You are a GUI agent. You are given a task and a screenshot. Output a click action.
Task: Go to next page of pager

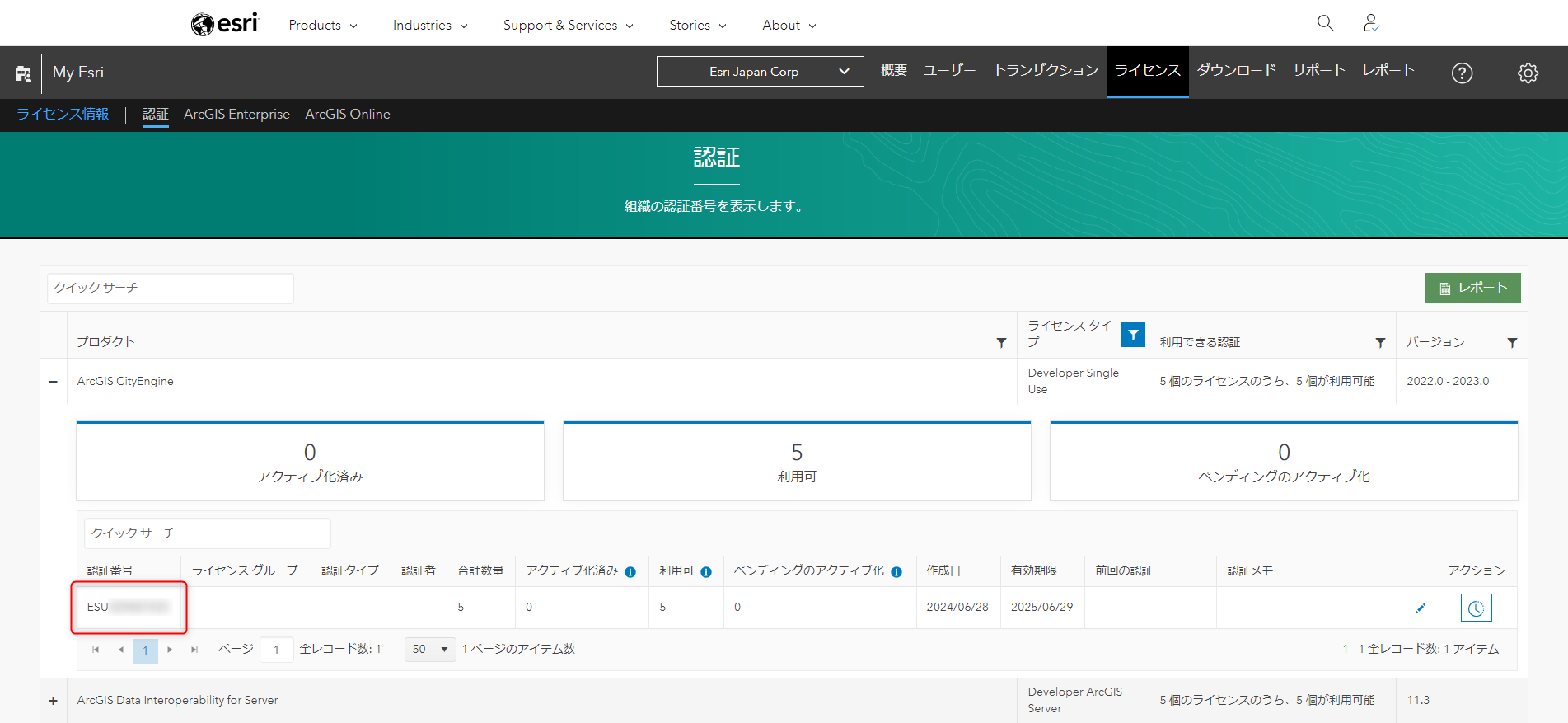(x=170, y=650)
